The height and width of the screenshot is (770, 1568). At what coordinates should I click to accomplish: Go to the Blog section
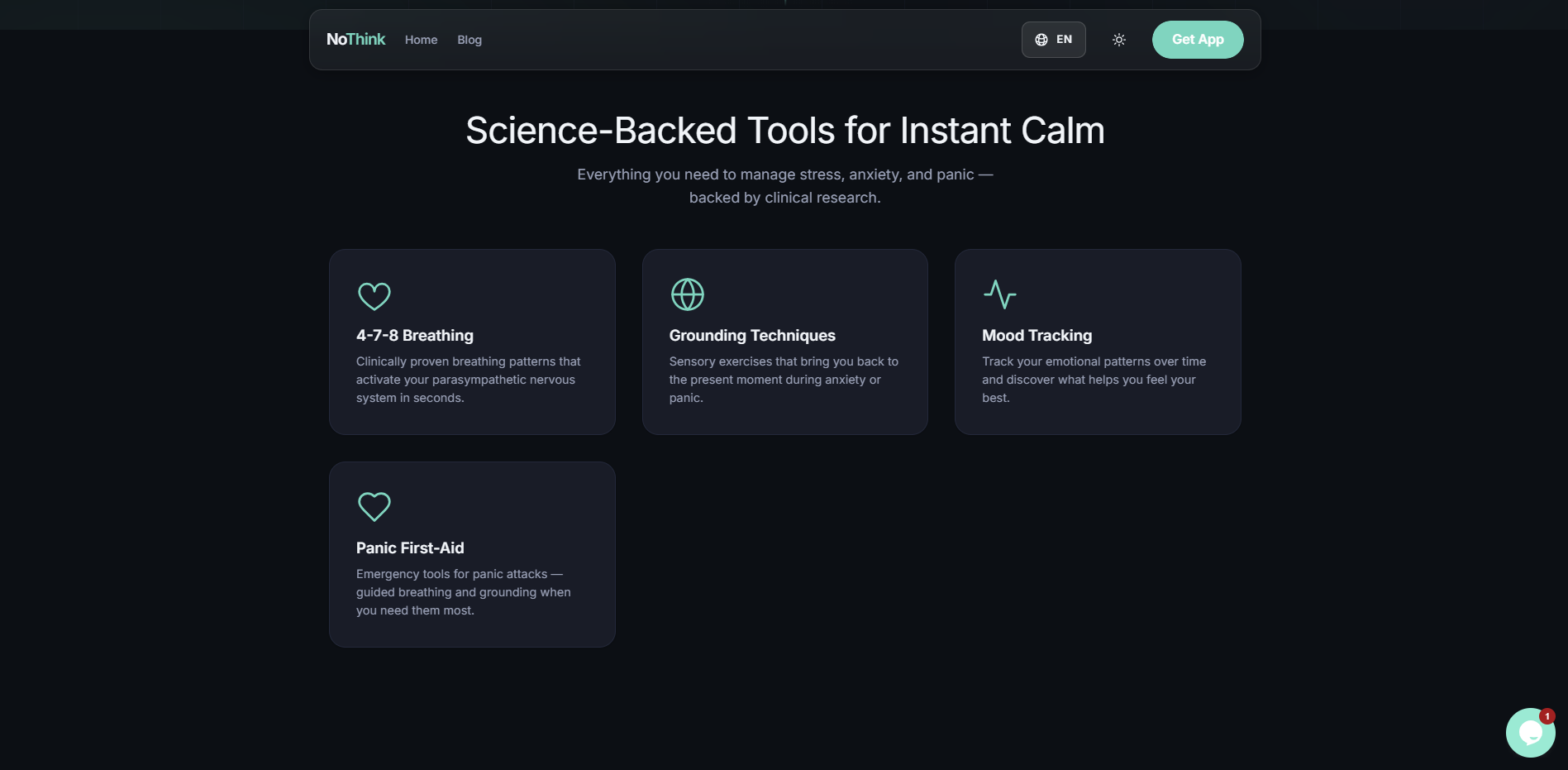(469, 39)
